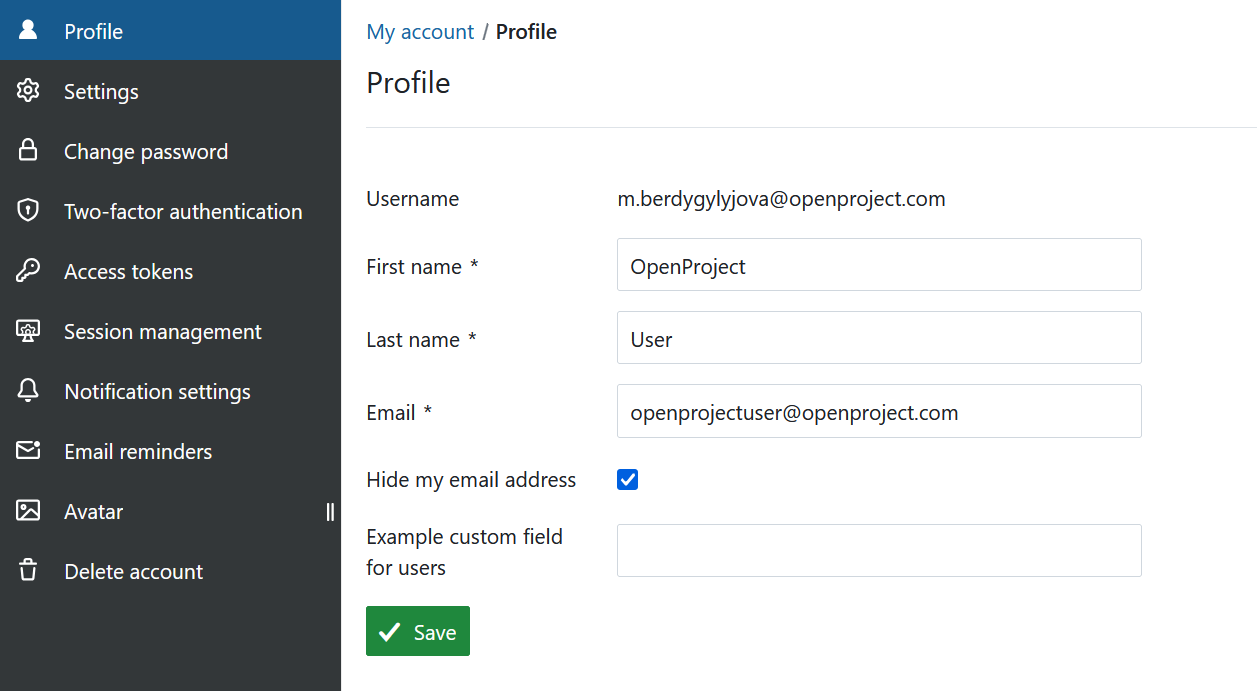1257x691 pixels.
Task: Click the Profile person icon in sidebar
Action: pos(28,30)
